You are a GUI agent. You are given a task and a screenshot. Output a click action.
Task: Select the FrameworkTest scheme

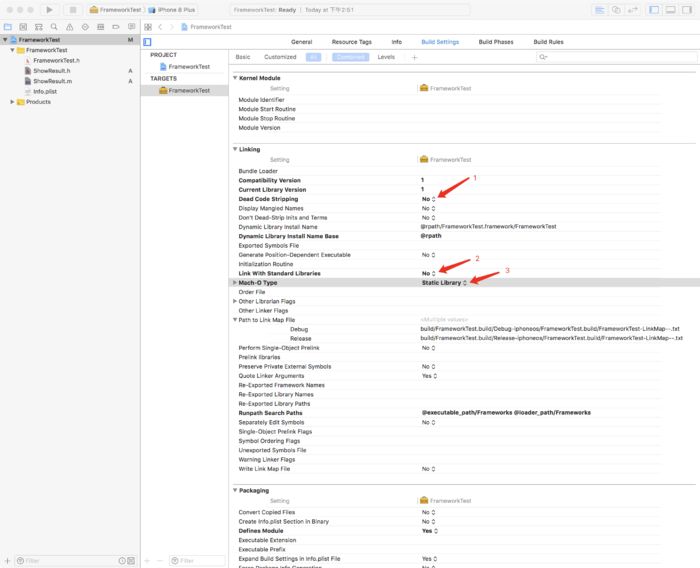coord(116,10)
